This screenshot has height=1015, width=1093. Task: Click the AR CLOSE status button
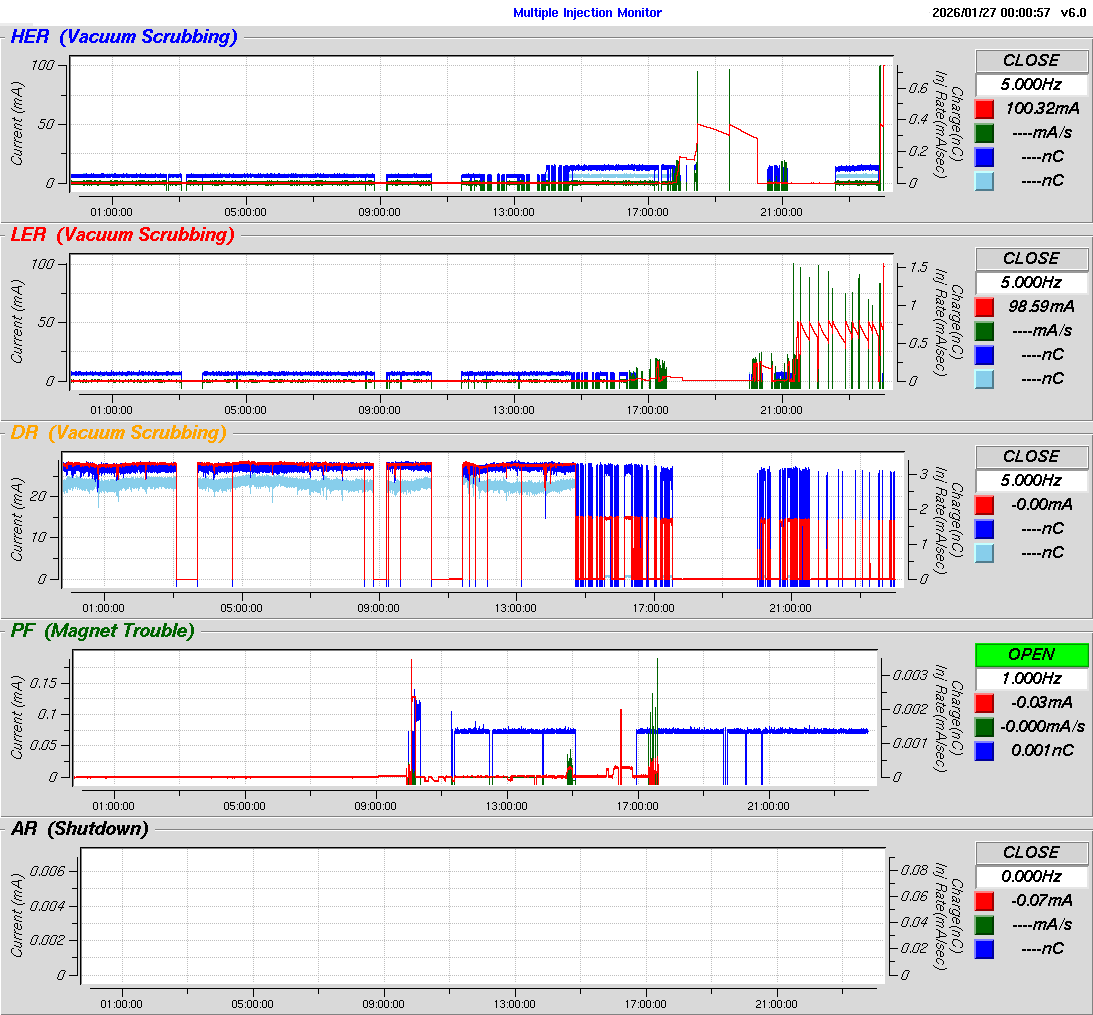coord(1031,852)
